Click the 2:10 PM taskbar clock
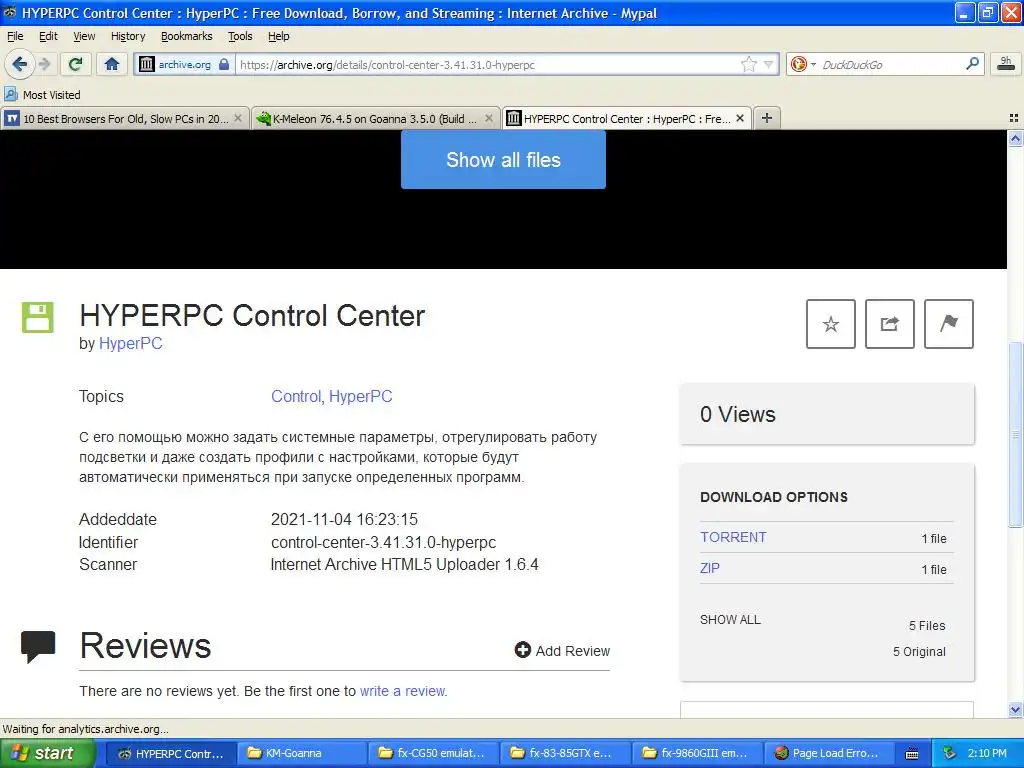The width and height of the screenshot is (1024, 768). pos(987,753)
